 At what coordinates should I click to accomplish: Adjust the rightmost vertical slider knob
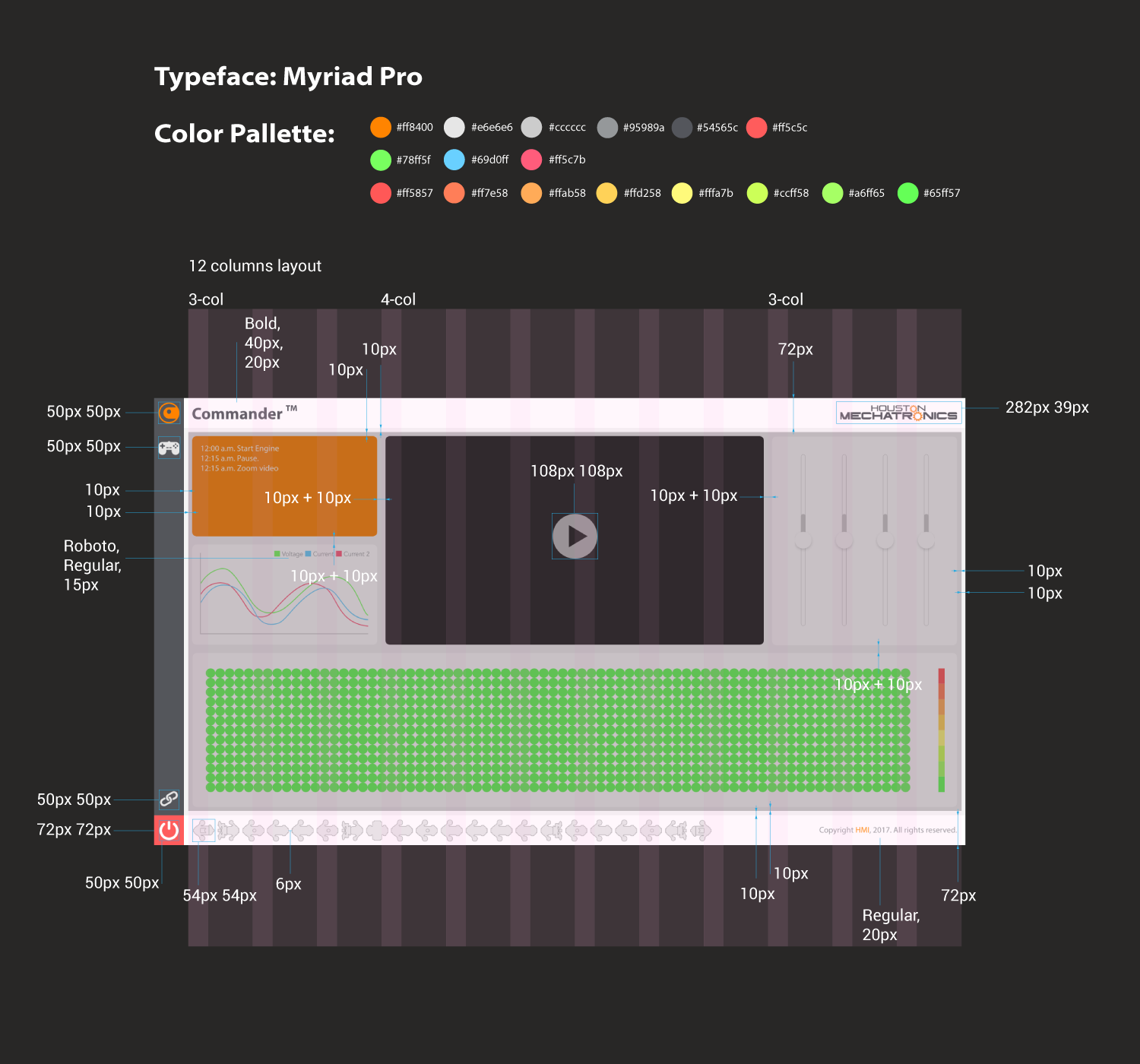click(x=926, y=540)
